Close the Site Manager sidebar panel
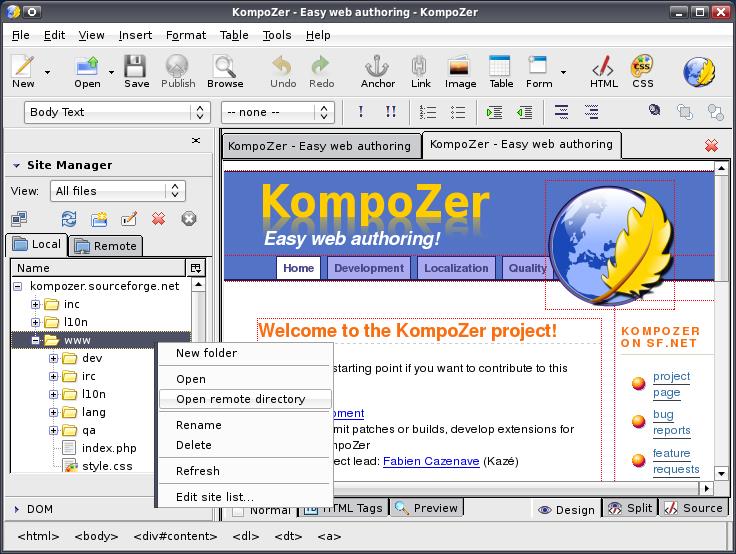 tap(196, 140)
